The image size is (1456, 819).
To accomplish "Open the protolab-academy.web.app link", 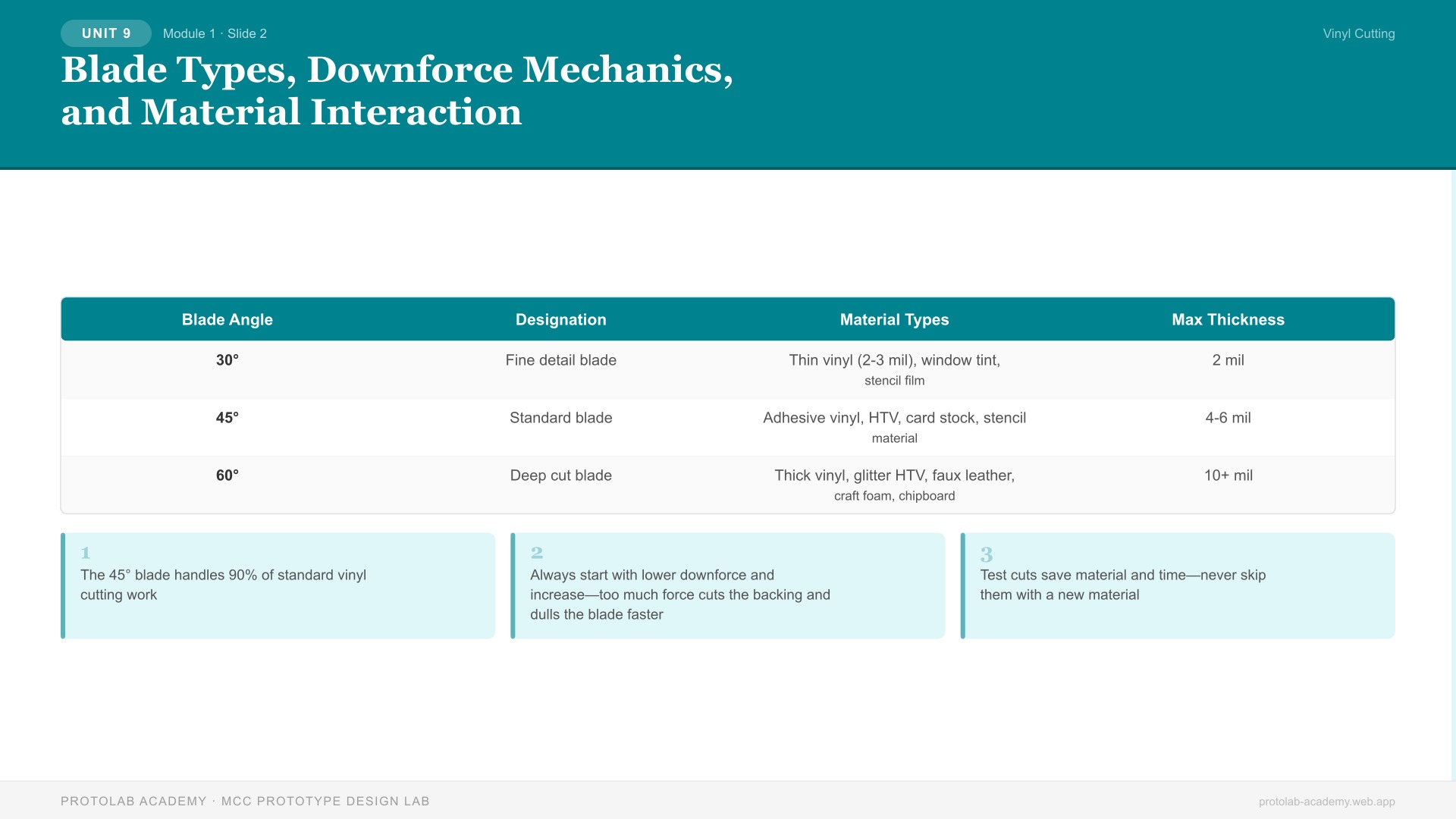I will tap(1326, 802).
